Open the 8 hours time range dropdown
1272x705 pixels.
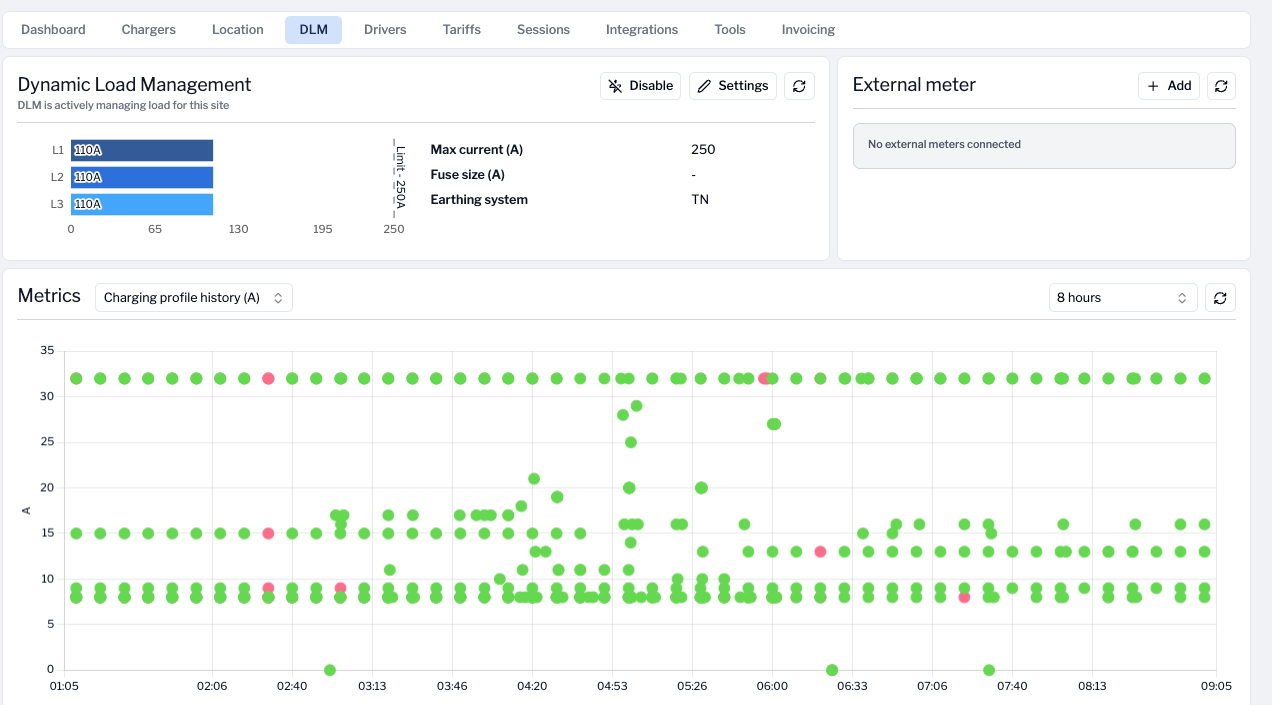[1122, 297]
